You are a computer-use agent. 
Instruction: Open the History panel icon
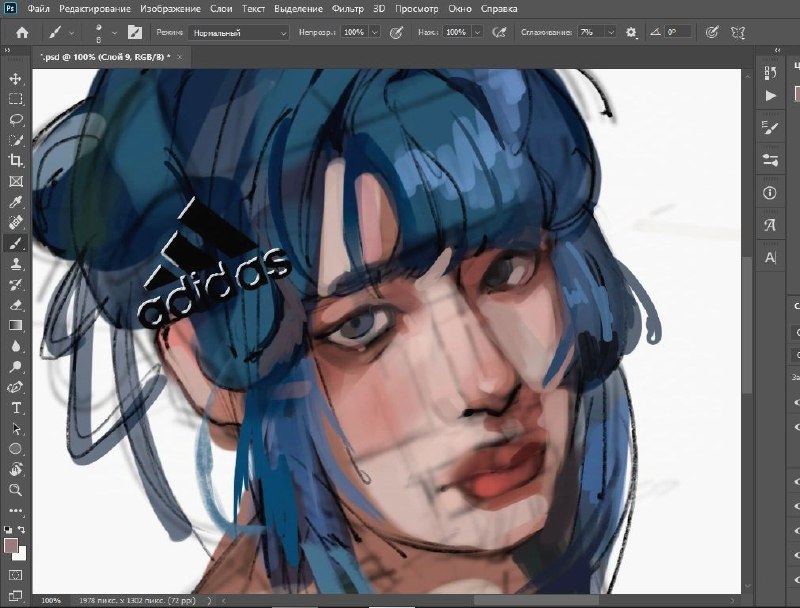pyautogui.click(x=770, y=73)
